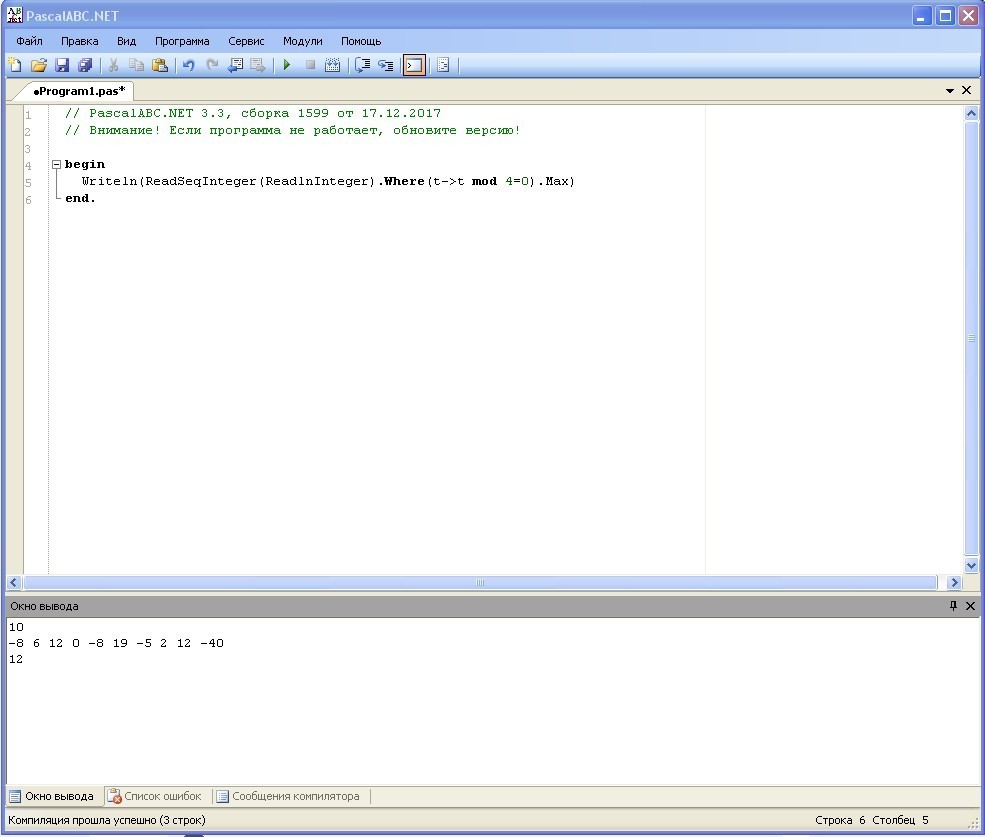Paste from clipboard using toolbar icon

160,66
